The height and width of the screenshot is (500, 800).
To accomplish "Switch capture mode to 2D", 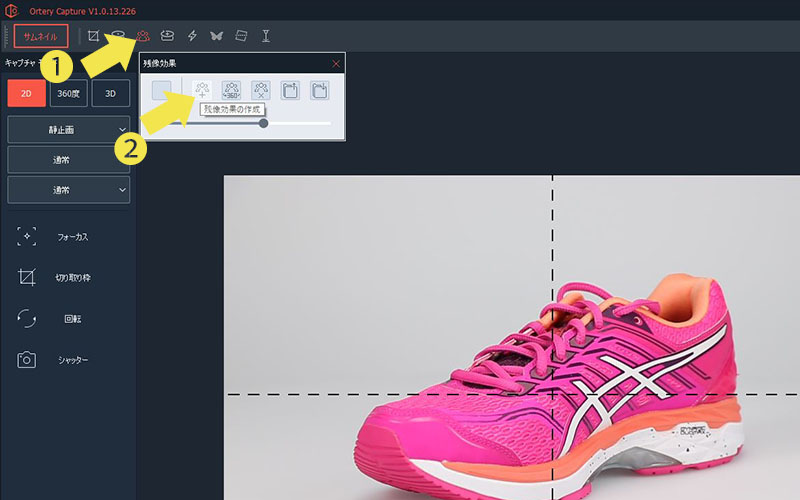I will (26, 93).
